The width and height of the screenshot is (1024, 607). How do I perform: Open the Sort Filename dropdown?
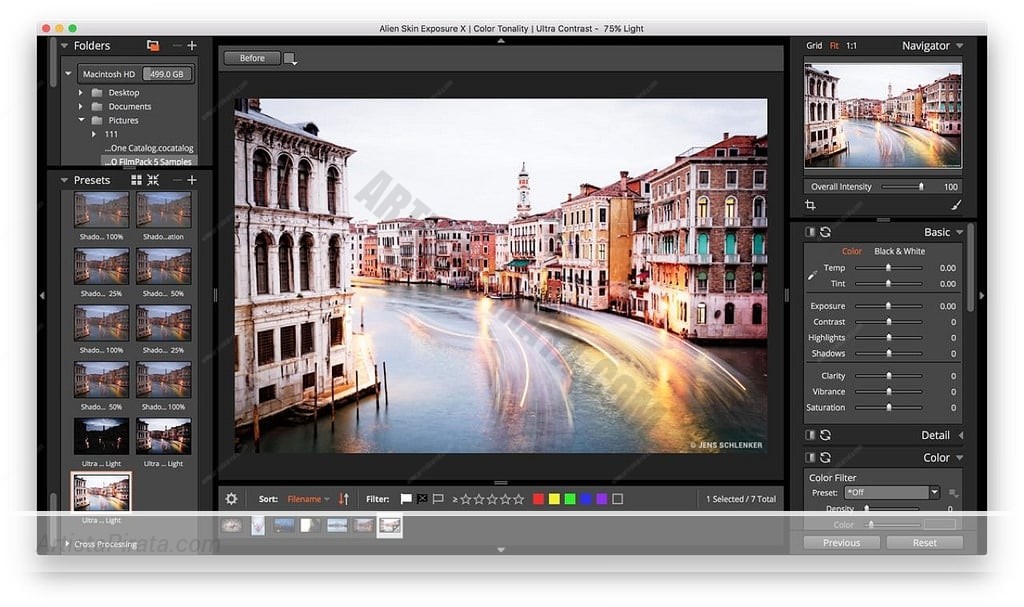click(308, 499)
